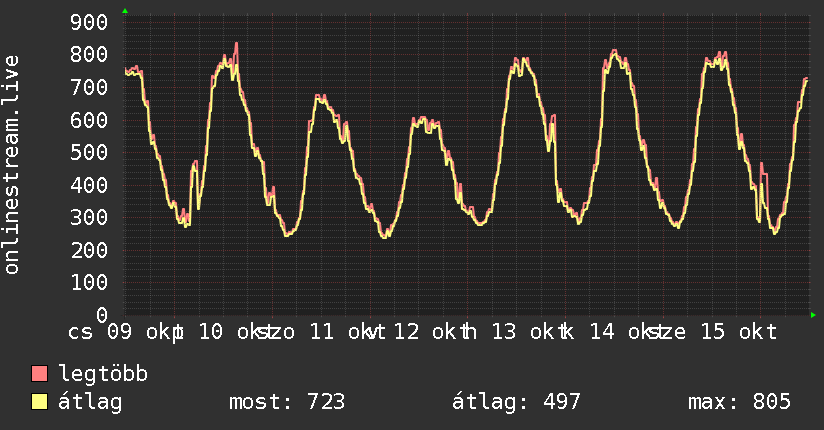The image size is (824, 430).
Task: Select the átlag legend label
Action: pyautogui.click(x=90, y=402)
